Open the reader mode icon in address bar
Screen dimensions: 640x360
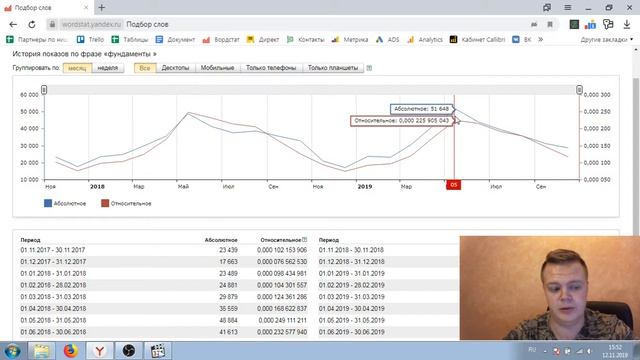[534, 24]
